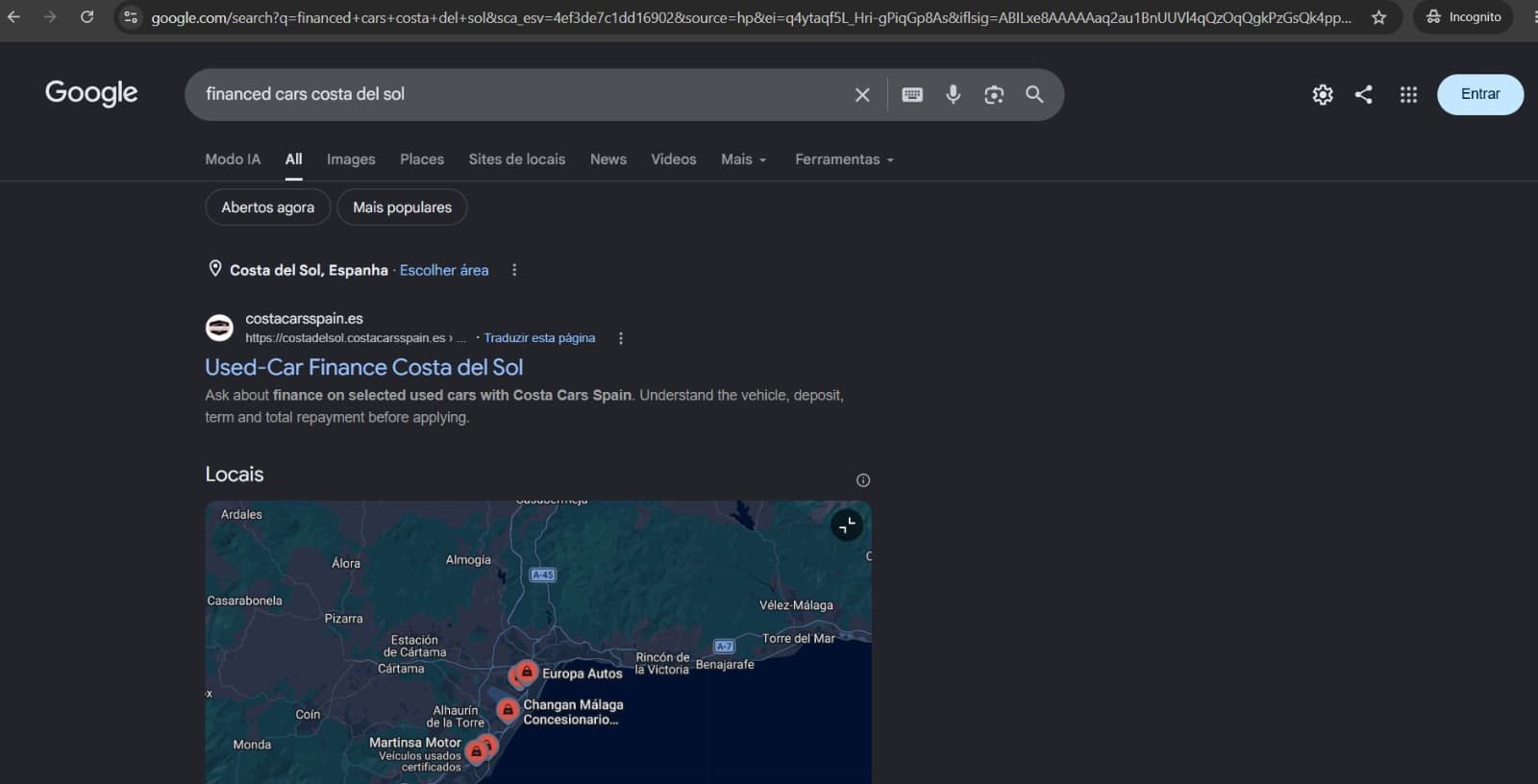Go back to the previous page
1538x784 pixels.
click(x=13, y=17)
